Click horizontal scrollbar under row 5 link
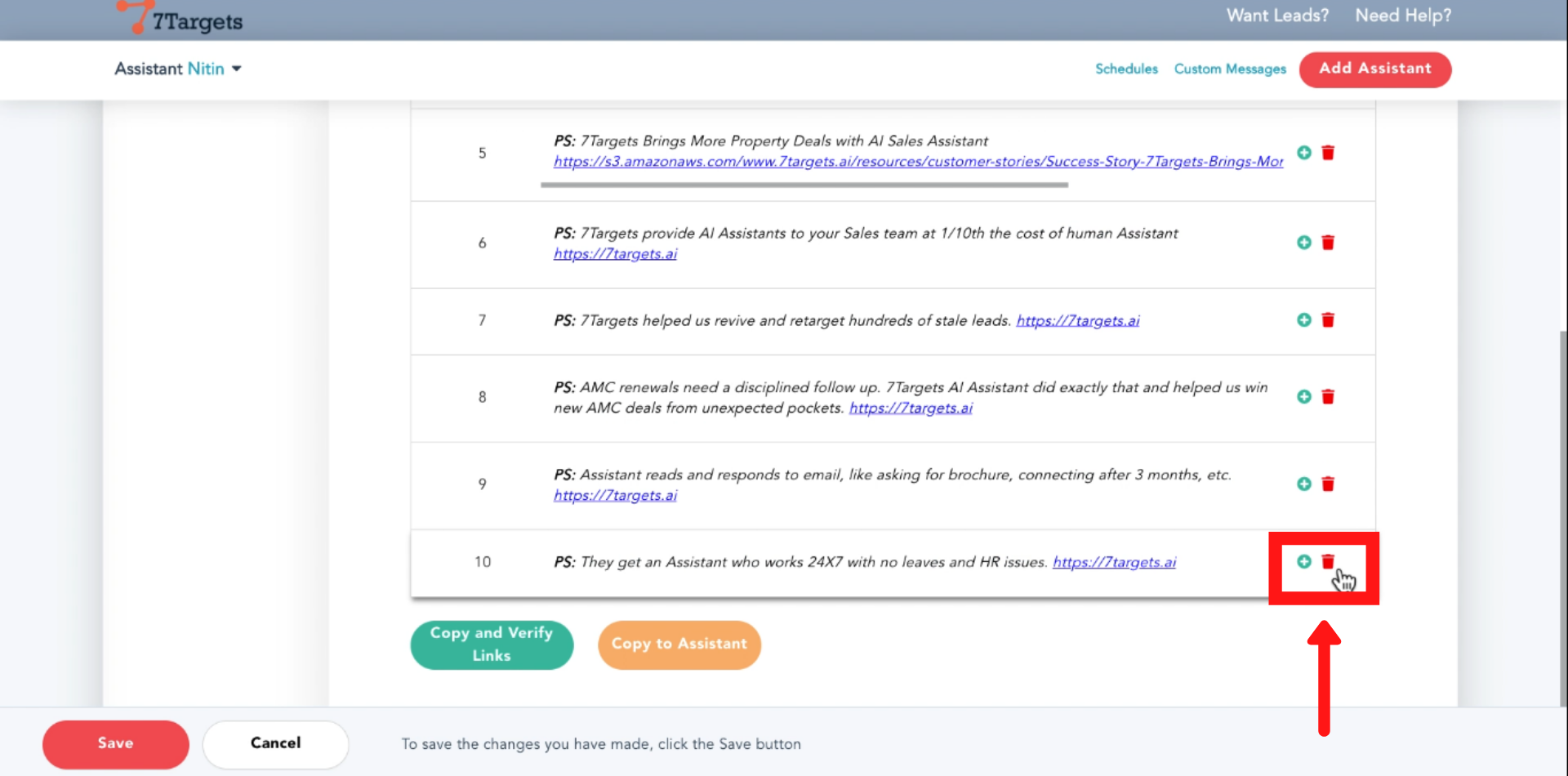Screen dimensions: 1568x776 [x=804, y=185]
